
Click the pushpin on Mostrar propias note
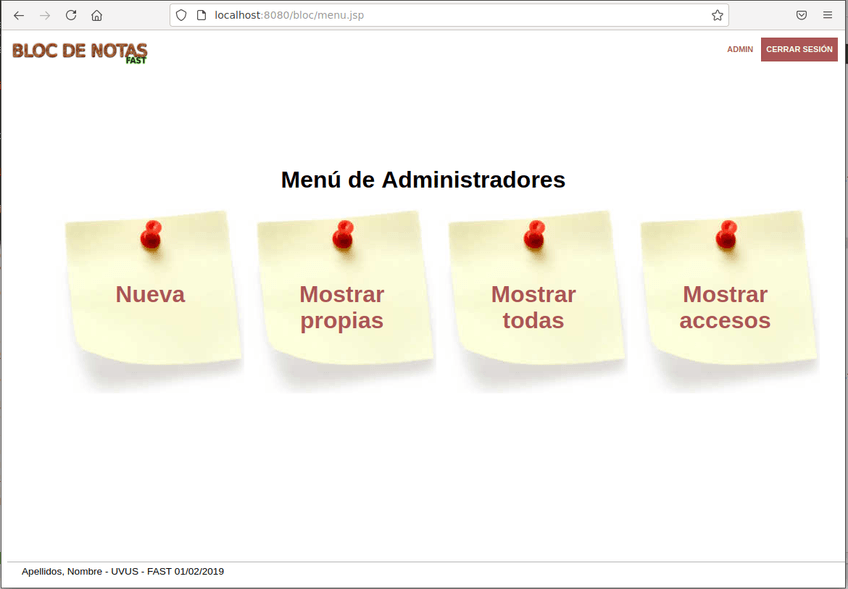[x=343, y=235]
